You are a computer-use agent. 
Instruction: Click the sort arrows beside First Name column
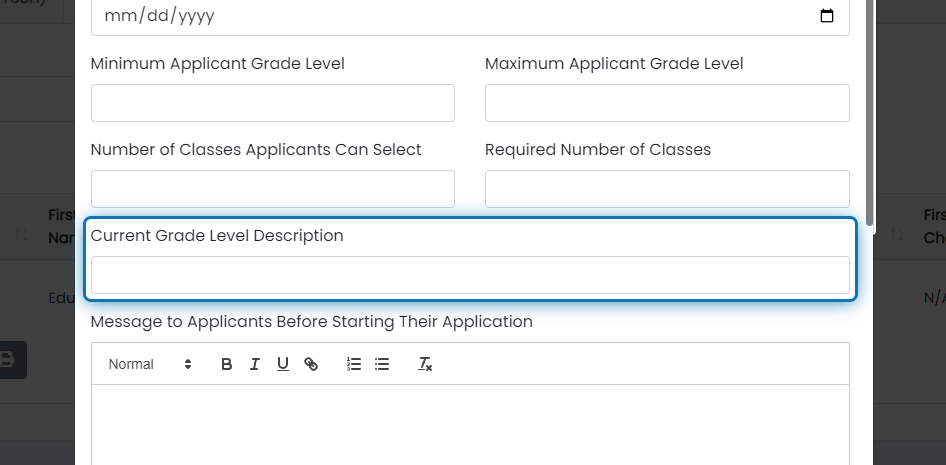coord(21,235)
